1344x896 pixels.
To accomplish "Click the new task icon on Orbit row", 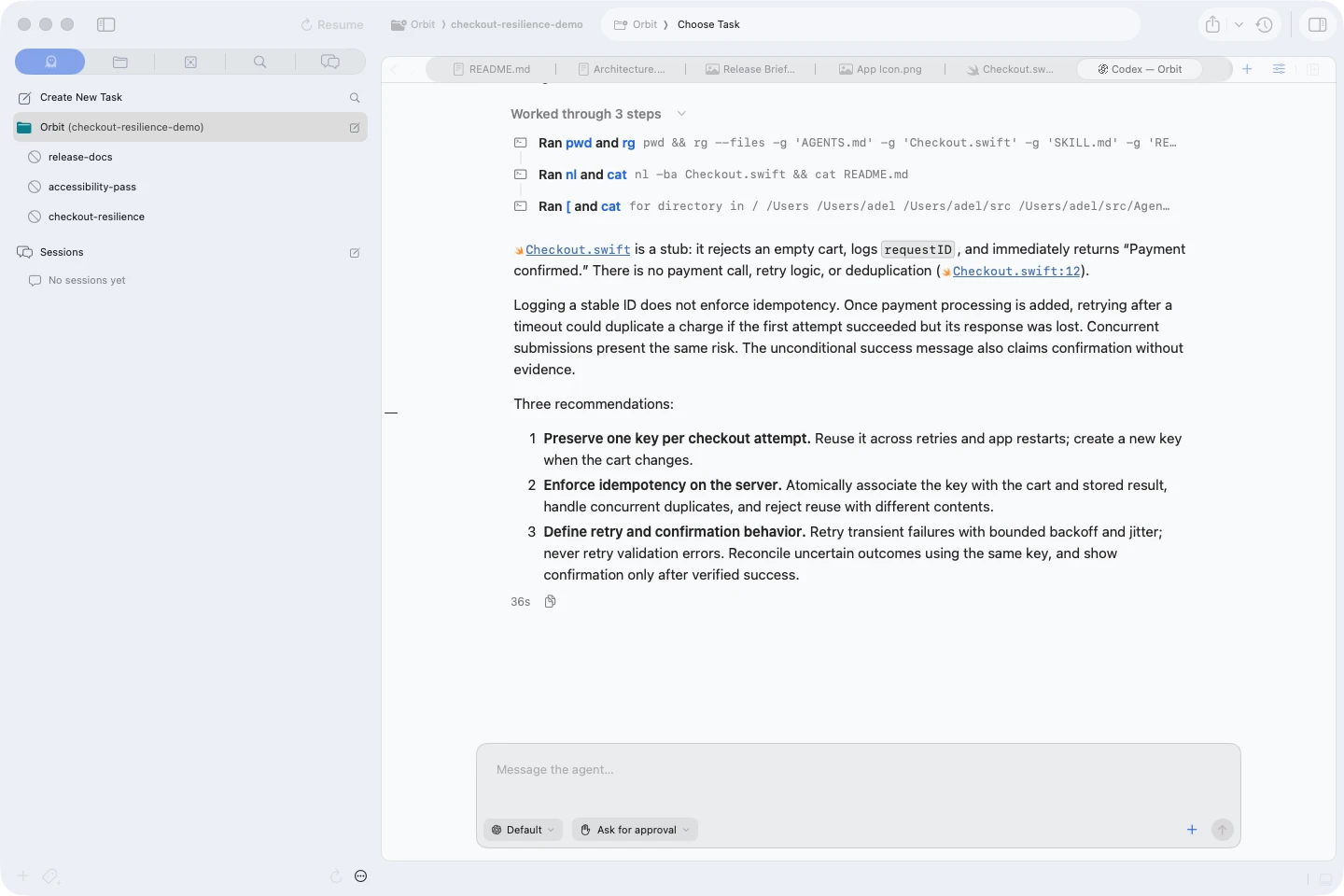I will 355,127.
